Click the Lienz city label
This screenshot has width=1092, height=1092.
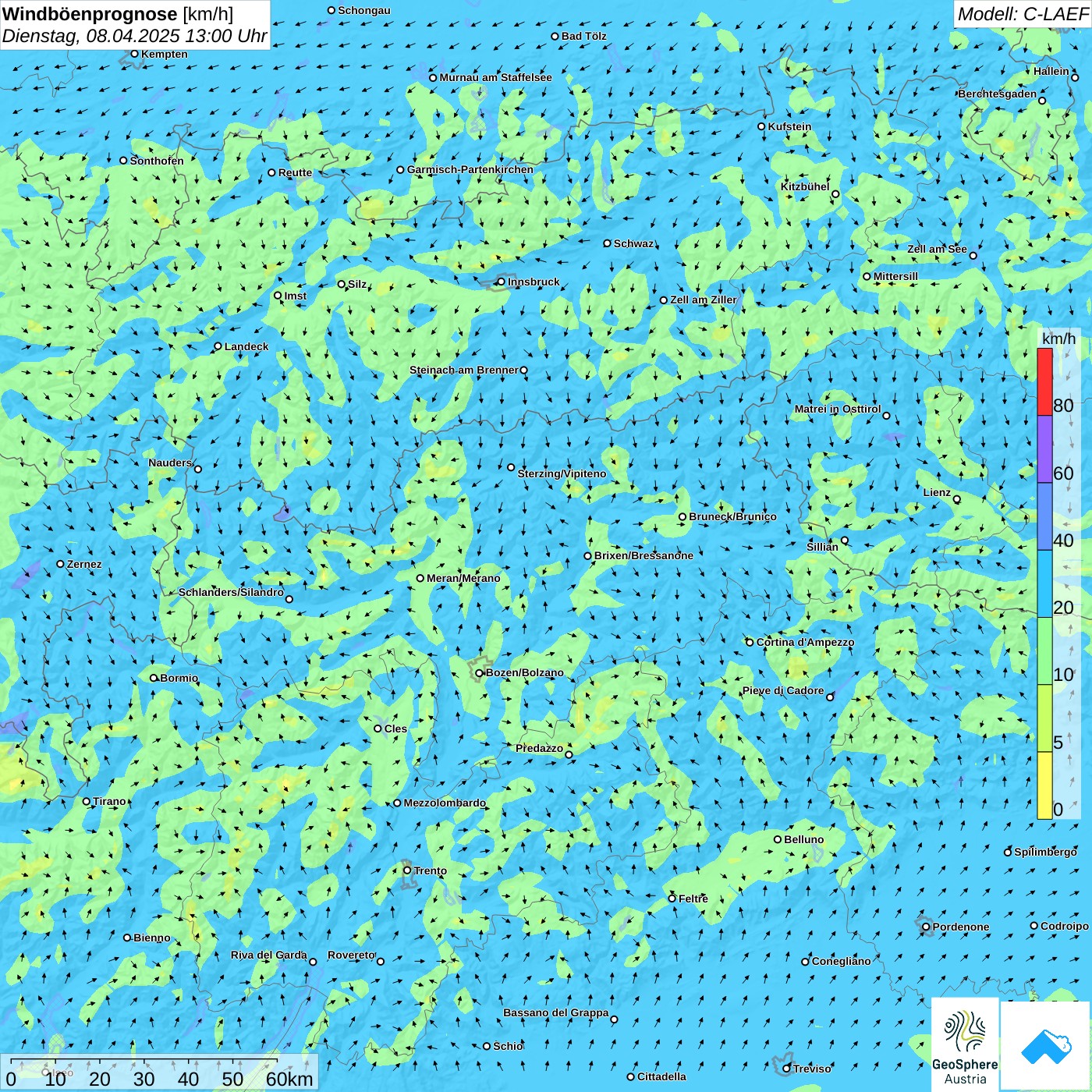pos(937,492)
